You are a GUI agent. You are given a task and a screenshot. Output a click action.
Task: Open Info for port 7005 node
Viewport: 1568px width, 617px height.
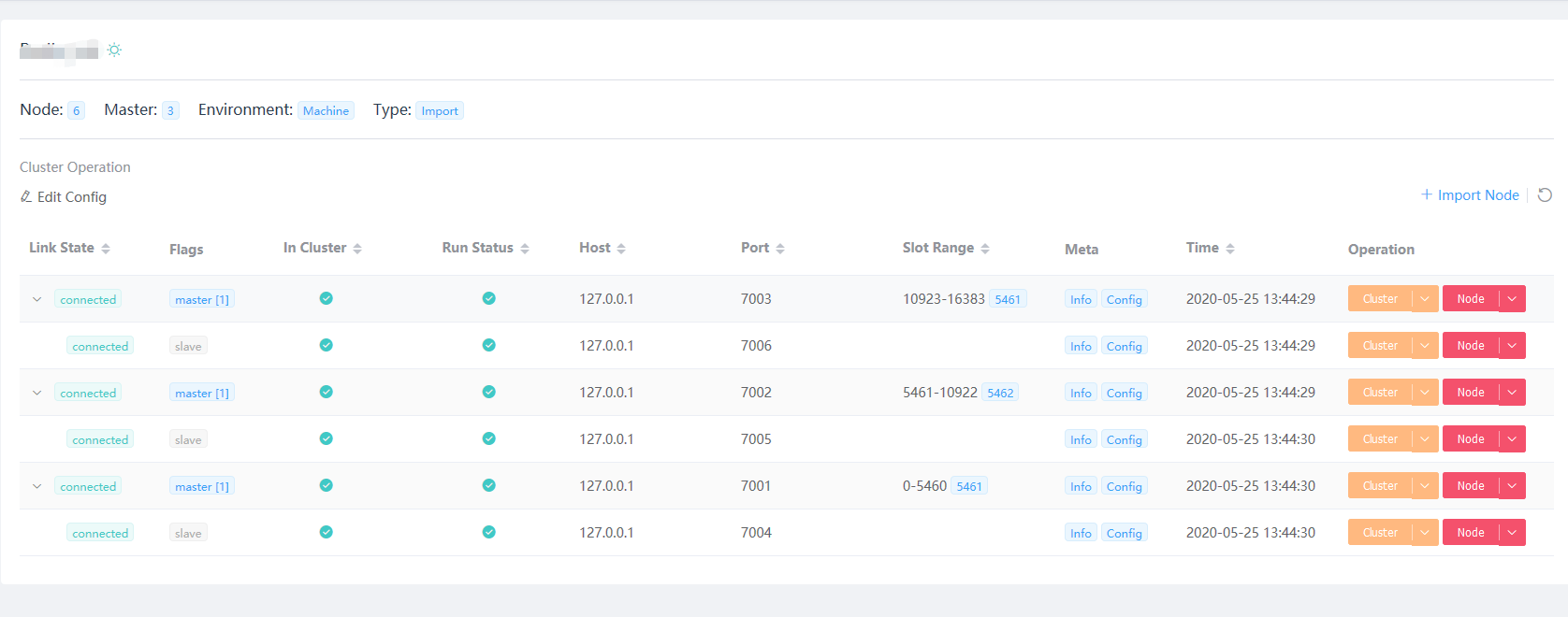tap(1081, 439)
